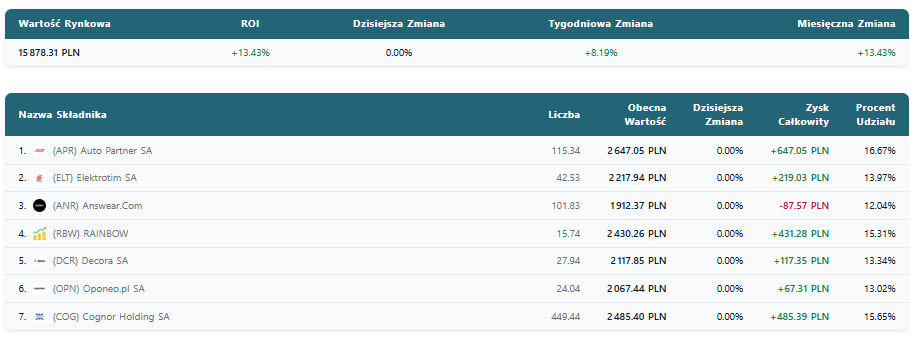Click the 16.67% portfolio share
Image resolution: width=911 pixels, height=362 pixels.
(x=880, y=150)
